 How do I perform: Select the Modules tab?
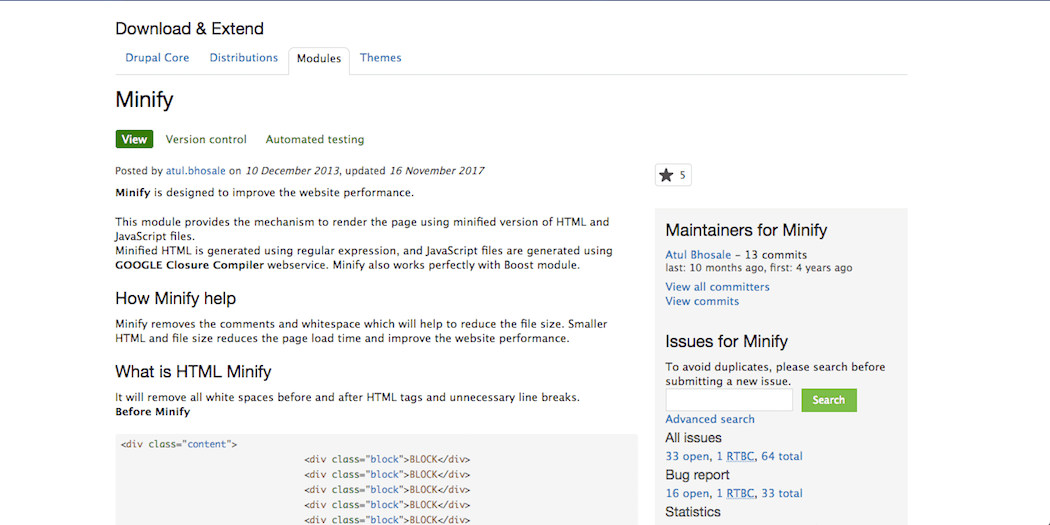319,59
